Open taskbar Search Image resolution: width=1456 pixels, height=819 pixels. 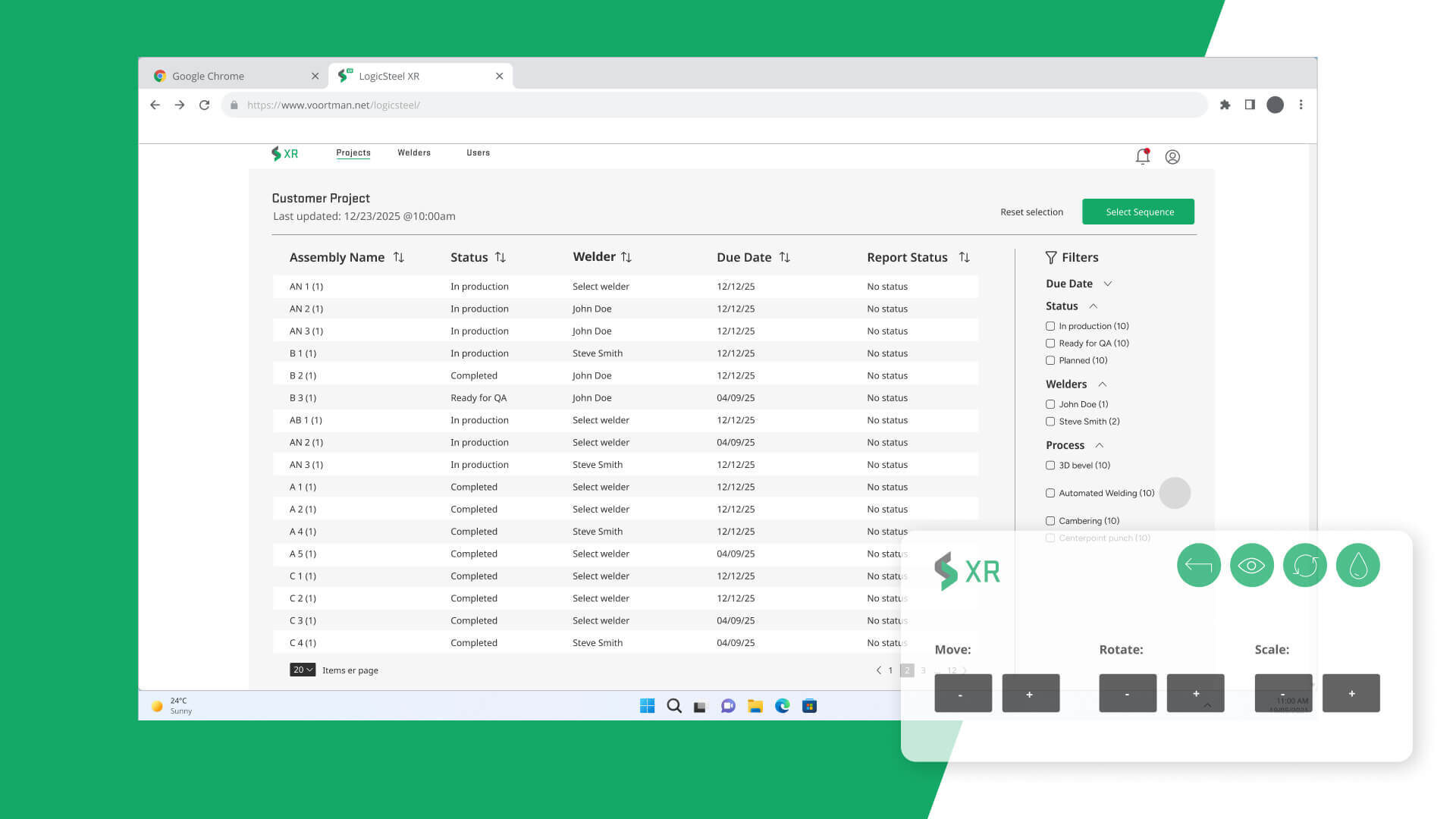click(674, 706)
